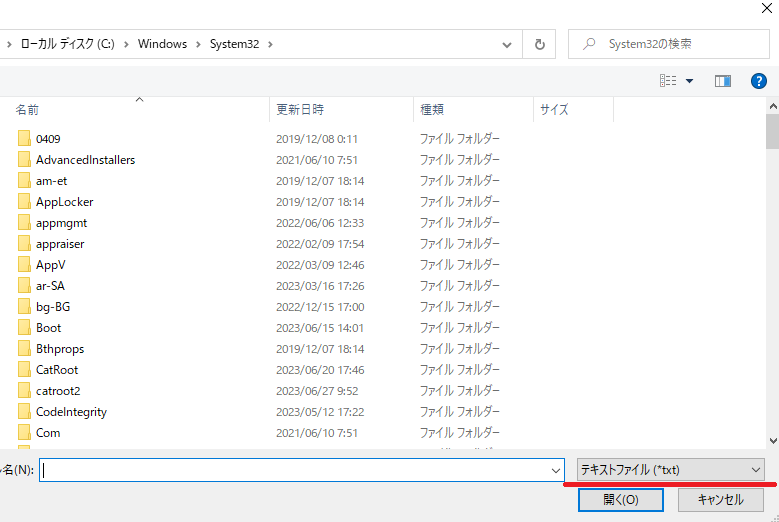The height and width of the screenshot is (522, 779).
Task: Click the キャンセル button
Action: pos(720,500)
